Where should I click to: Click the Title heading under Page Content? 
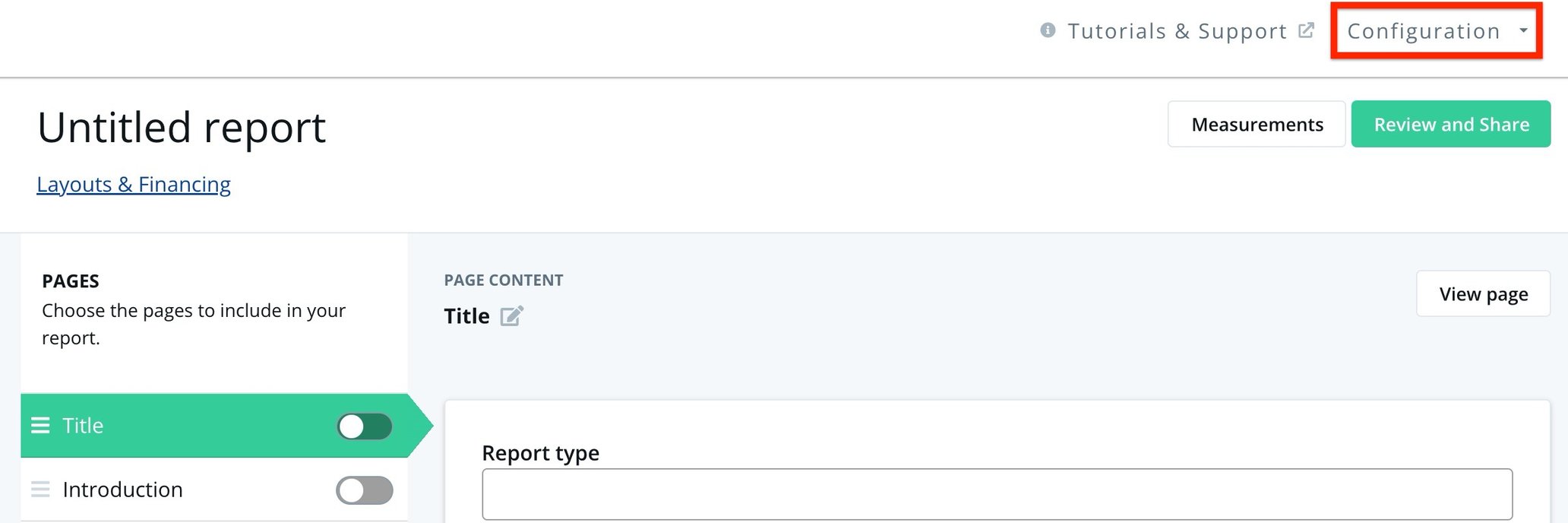click(466, 315)
